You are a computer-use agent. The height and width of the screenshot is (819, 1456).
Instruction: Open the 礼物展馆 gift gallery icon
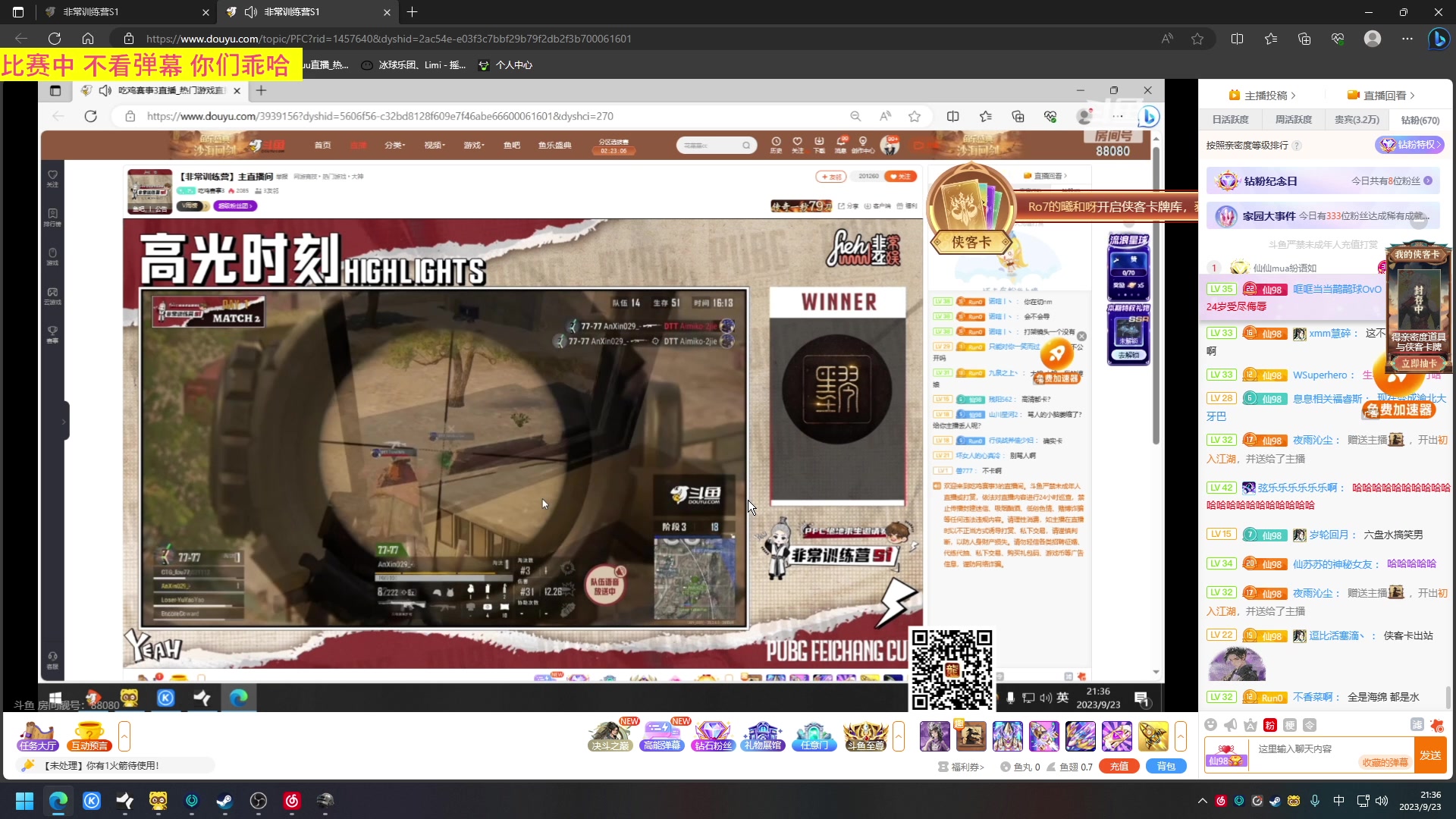pyautogui.click(x=763, y=736)
